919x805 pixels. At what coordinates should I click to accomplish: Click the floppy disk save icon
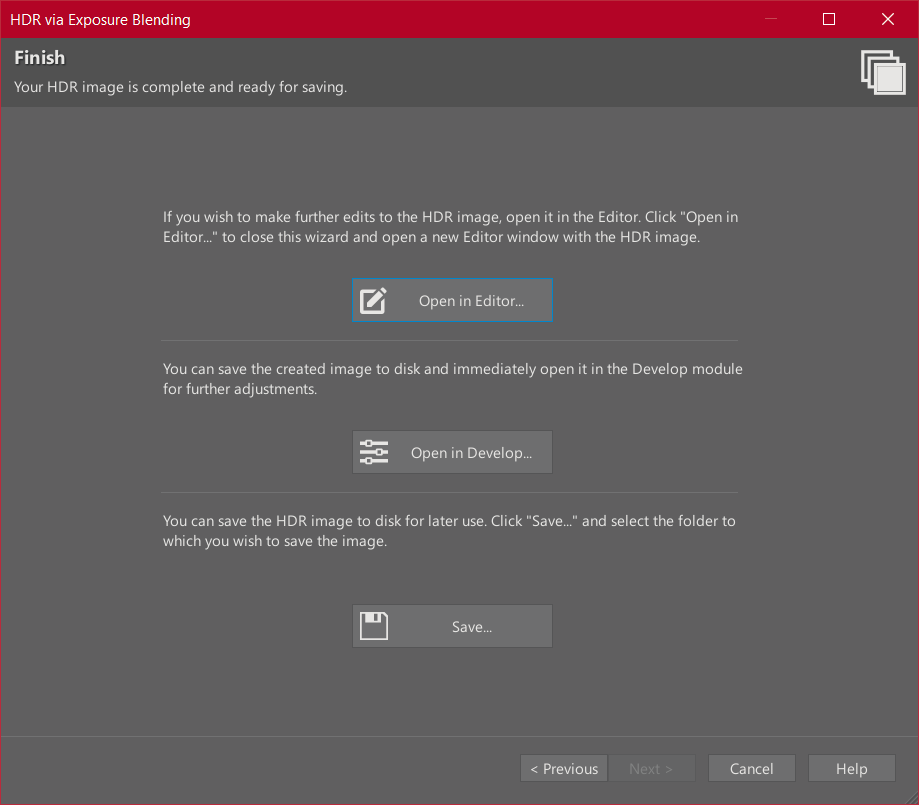(x=373, y=627)
